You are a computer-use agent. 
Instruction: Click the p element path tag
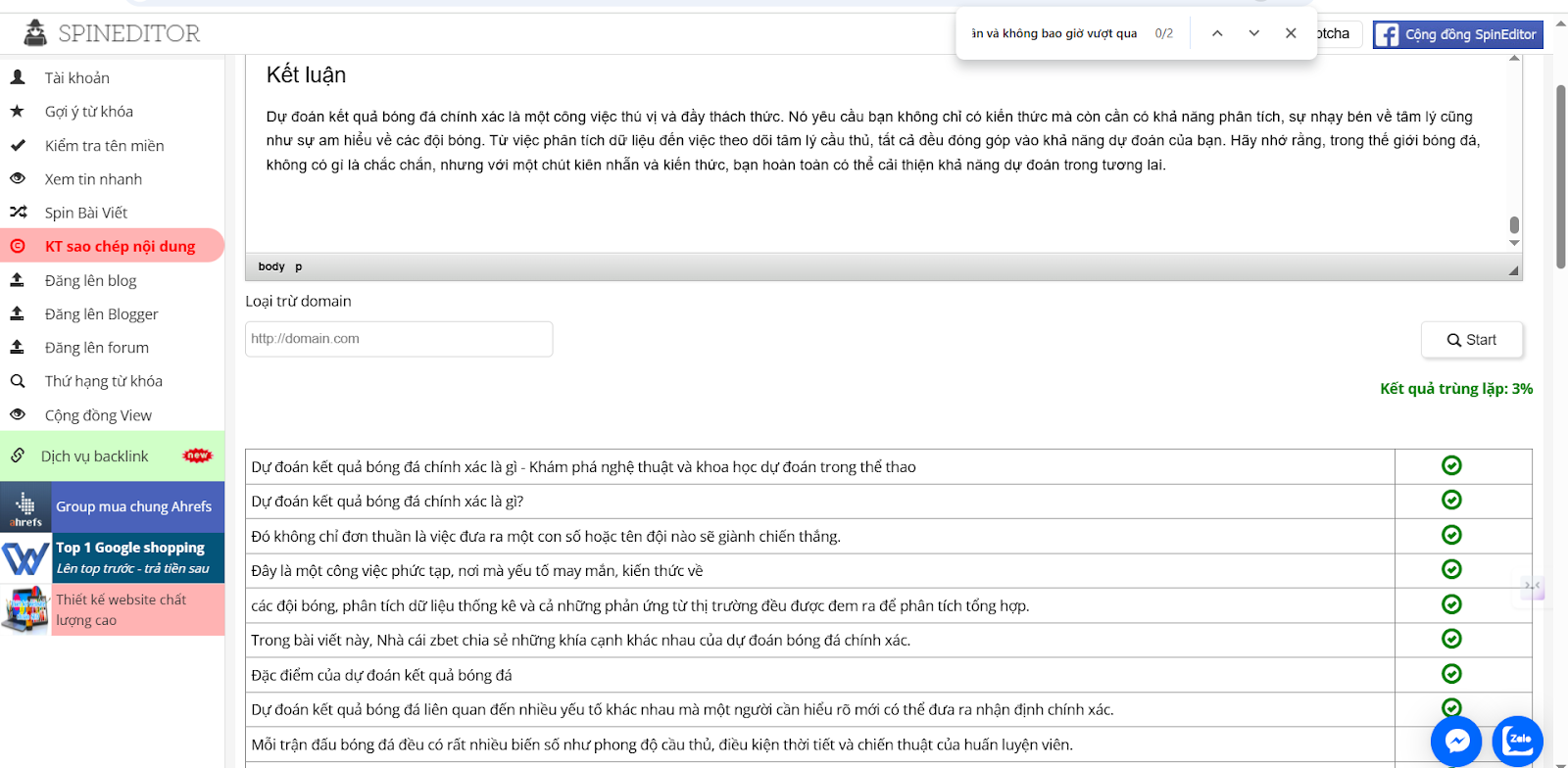(x=299, y=266)
